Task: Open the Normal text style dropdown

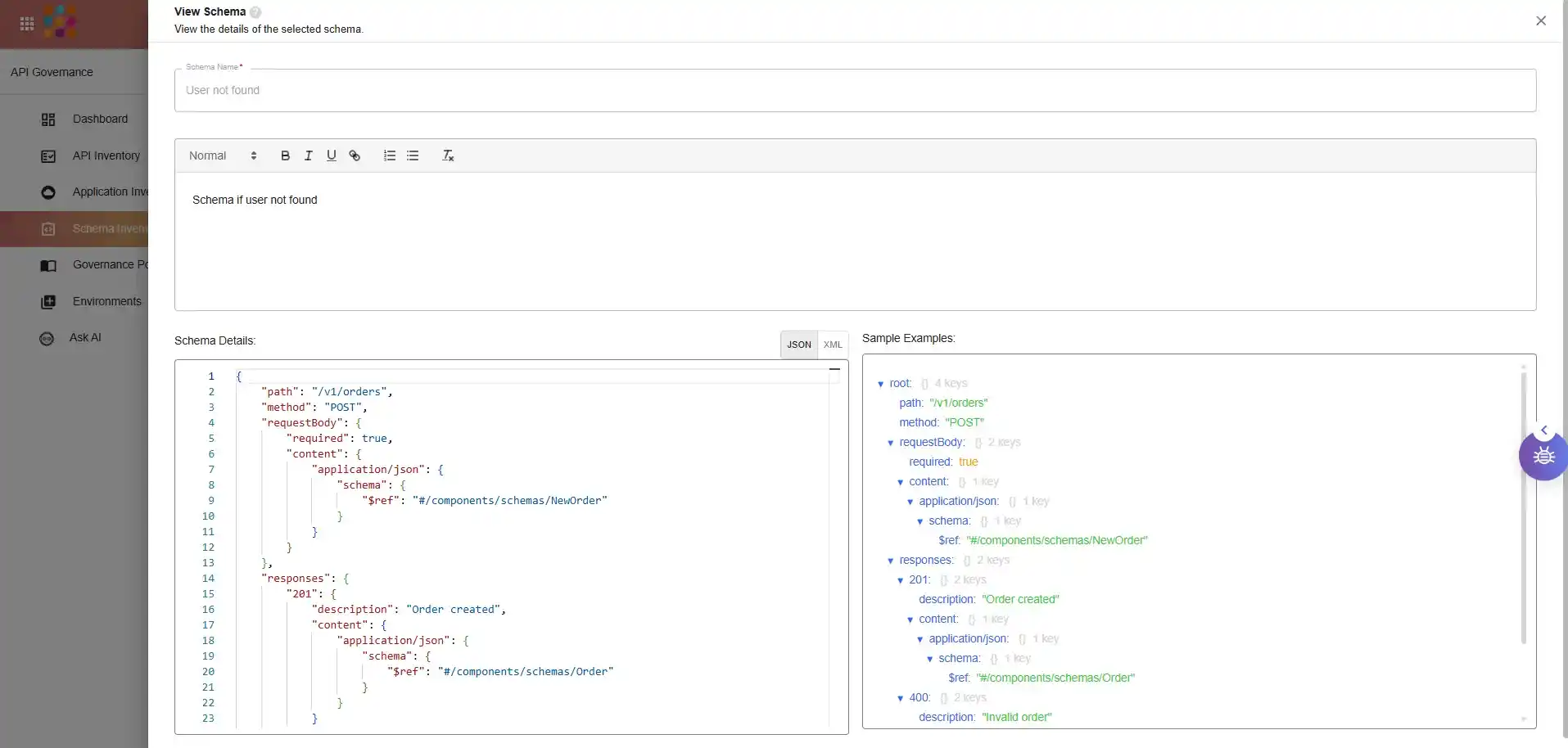Action: pyautogui.click(x=223, y=155)
